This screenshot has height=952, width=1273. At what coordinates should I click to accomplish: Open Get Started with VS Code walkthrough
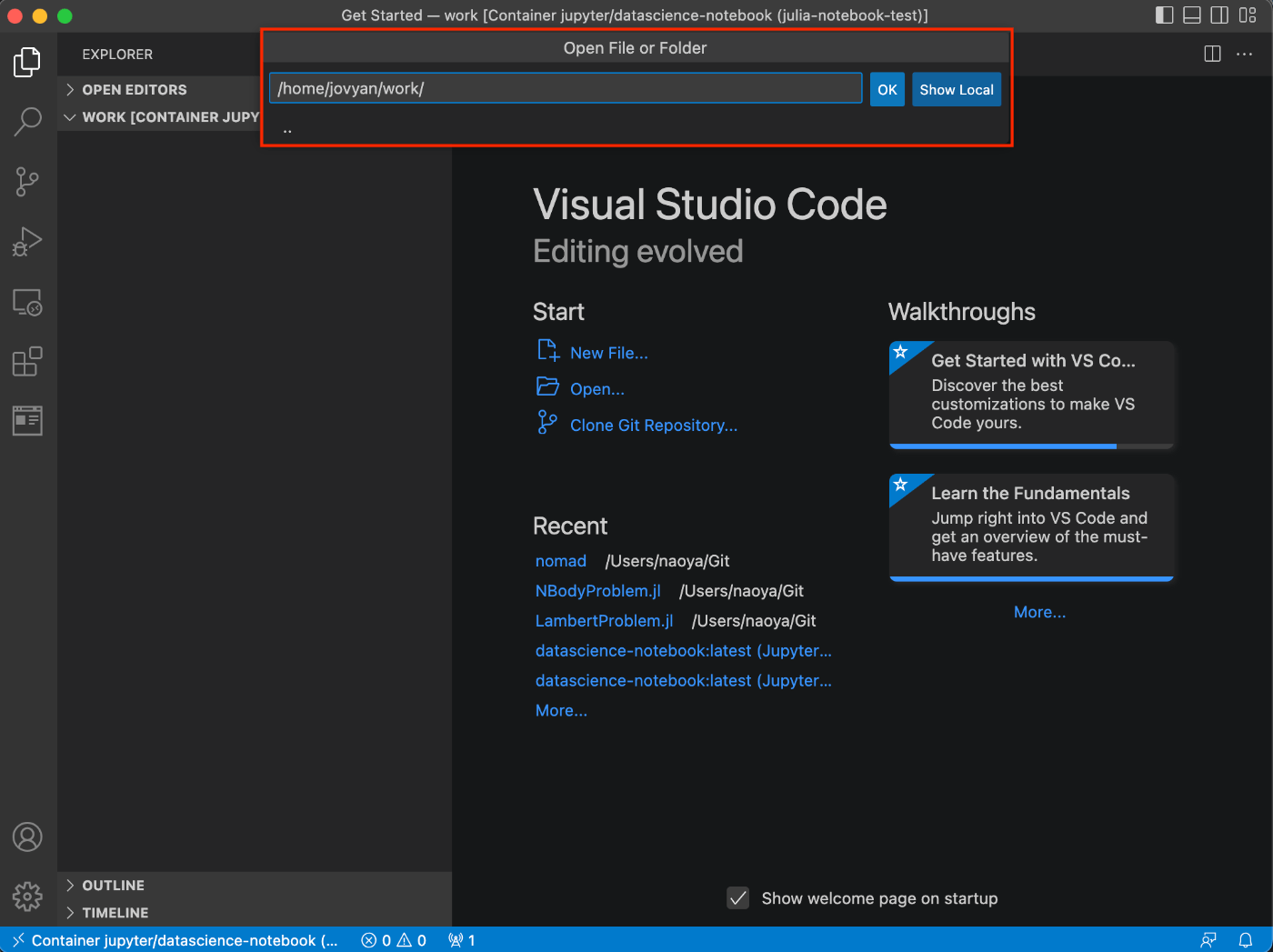(1031, 395)
